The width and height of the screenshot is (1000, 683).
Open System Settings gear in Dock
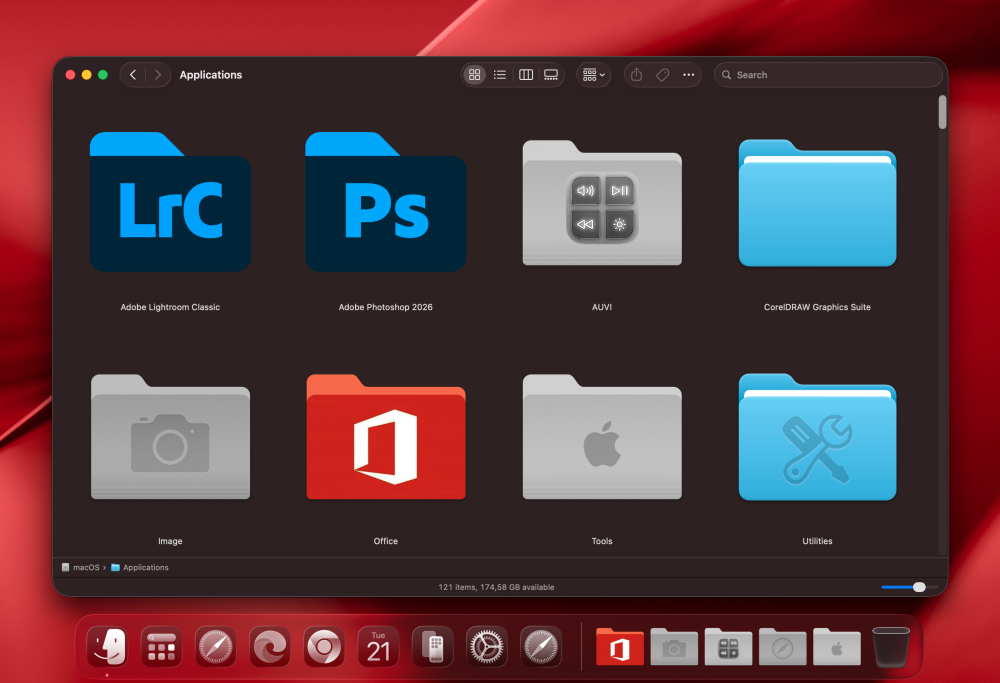tap(487, 647)
